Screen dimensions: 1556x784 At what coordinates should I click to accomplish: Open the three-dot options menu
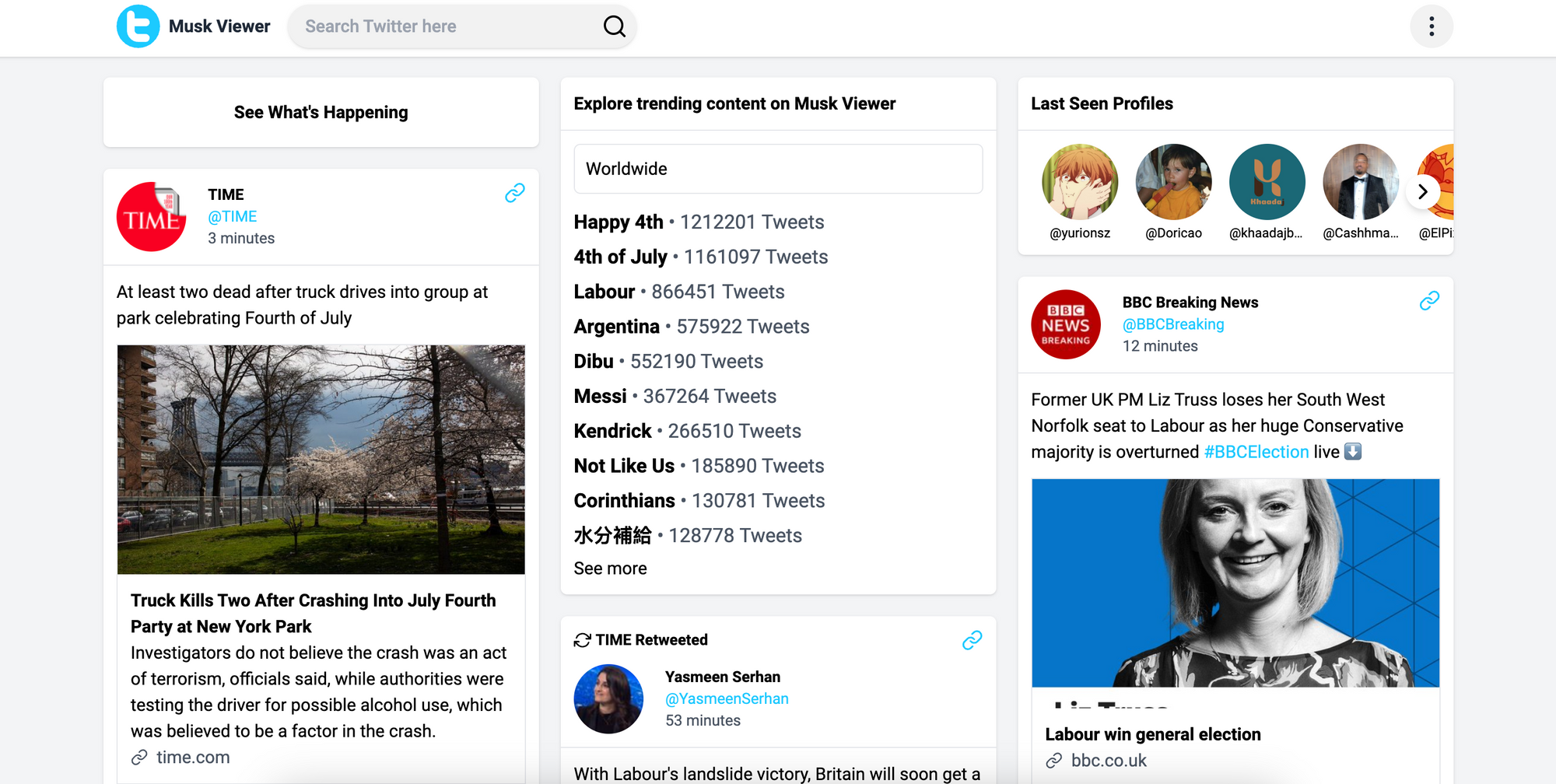click(1432, 26)
